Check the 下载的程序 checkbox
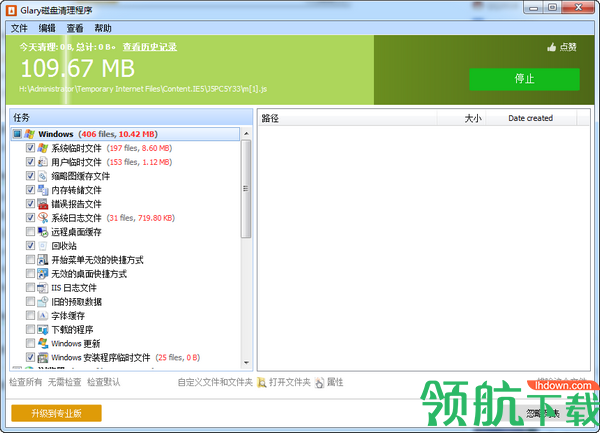This screenshot has width=600, height=433. click(30, 329)
